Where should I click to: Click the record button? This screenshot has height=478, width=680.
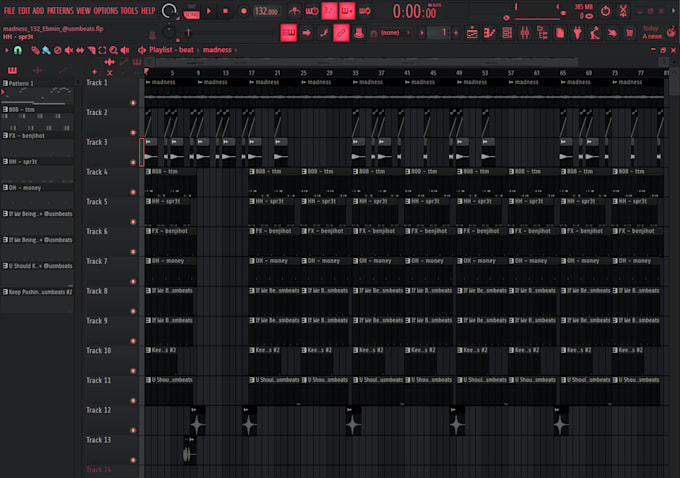coord(243,11)
